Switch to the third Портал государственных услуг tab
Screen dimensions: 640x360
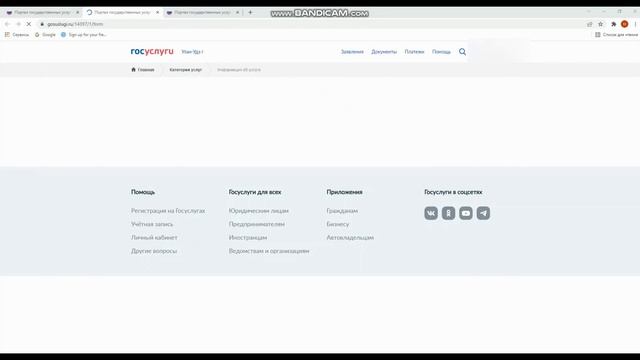click(x=202, y=13)
